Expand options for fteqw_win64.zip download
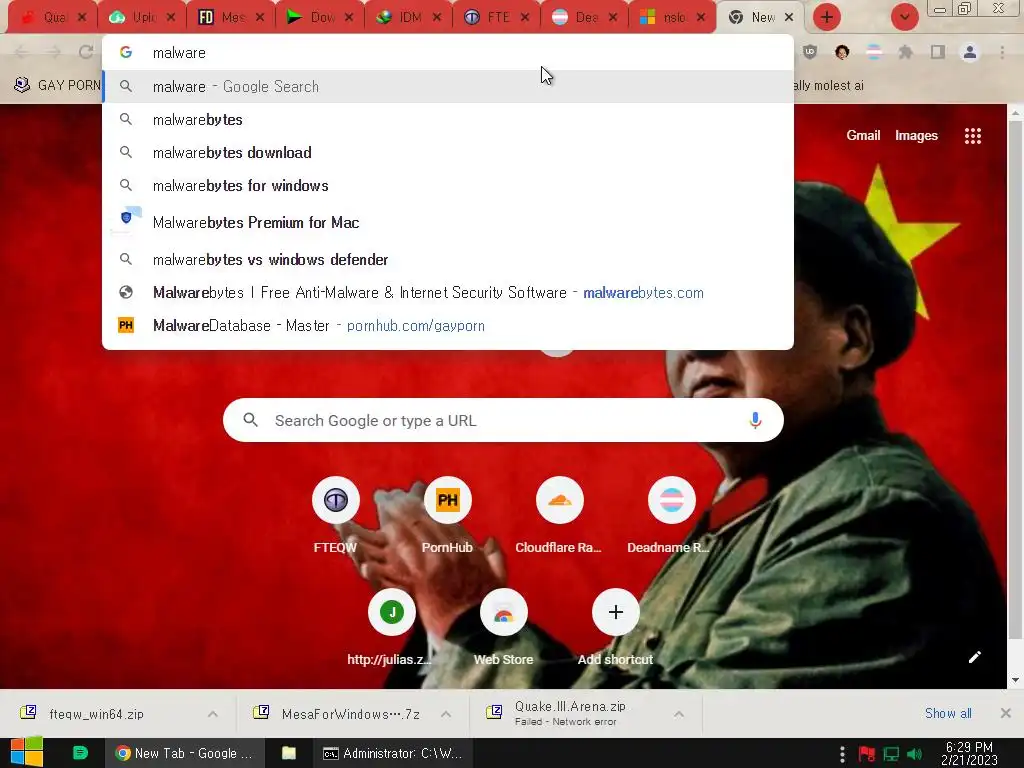 pos(213,714)
